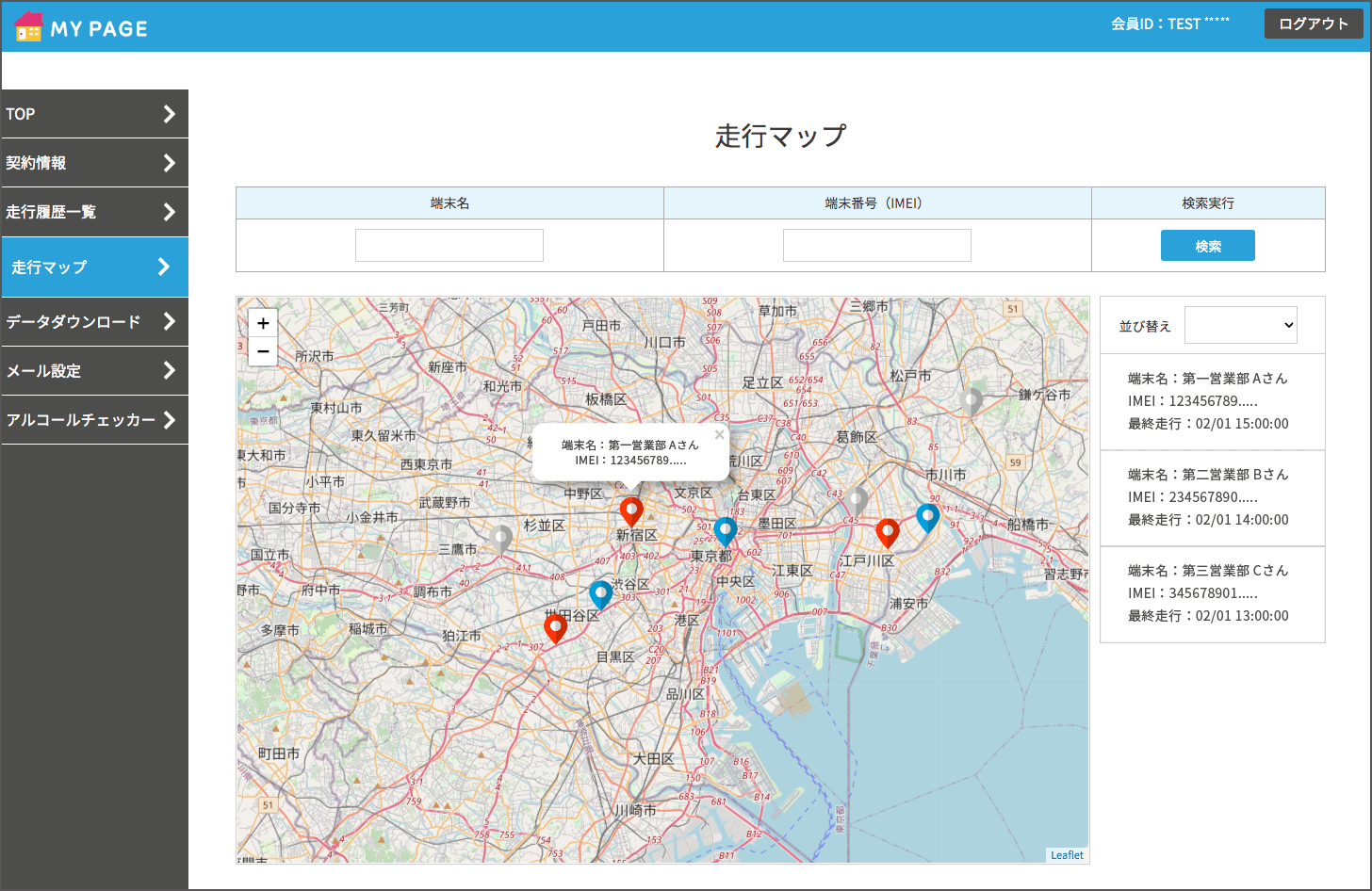Click the MY PAGE house logo

click(x=29, y=26)
